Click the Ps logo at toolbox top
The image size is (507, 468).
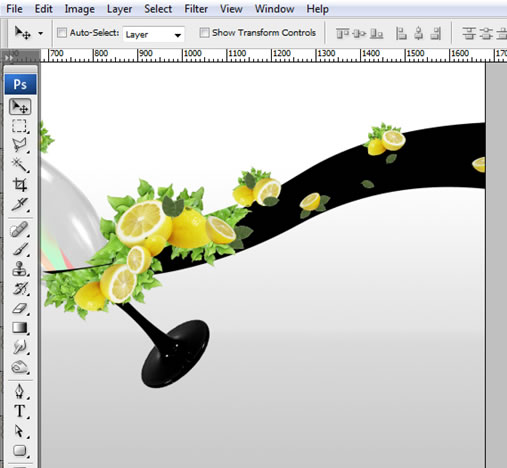(20, 84)
